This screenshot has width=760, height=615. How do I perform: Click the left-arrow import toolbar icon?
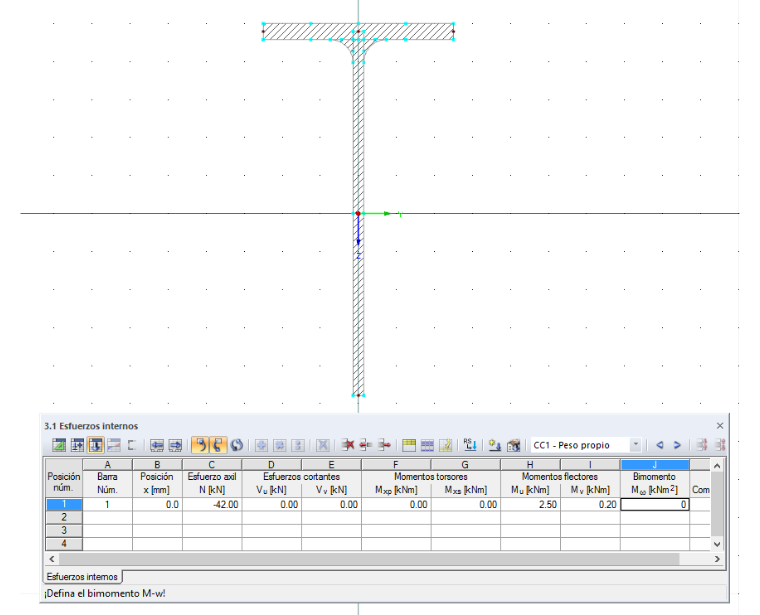click(x=157, y=445)
